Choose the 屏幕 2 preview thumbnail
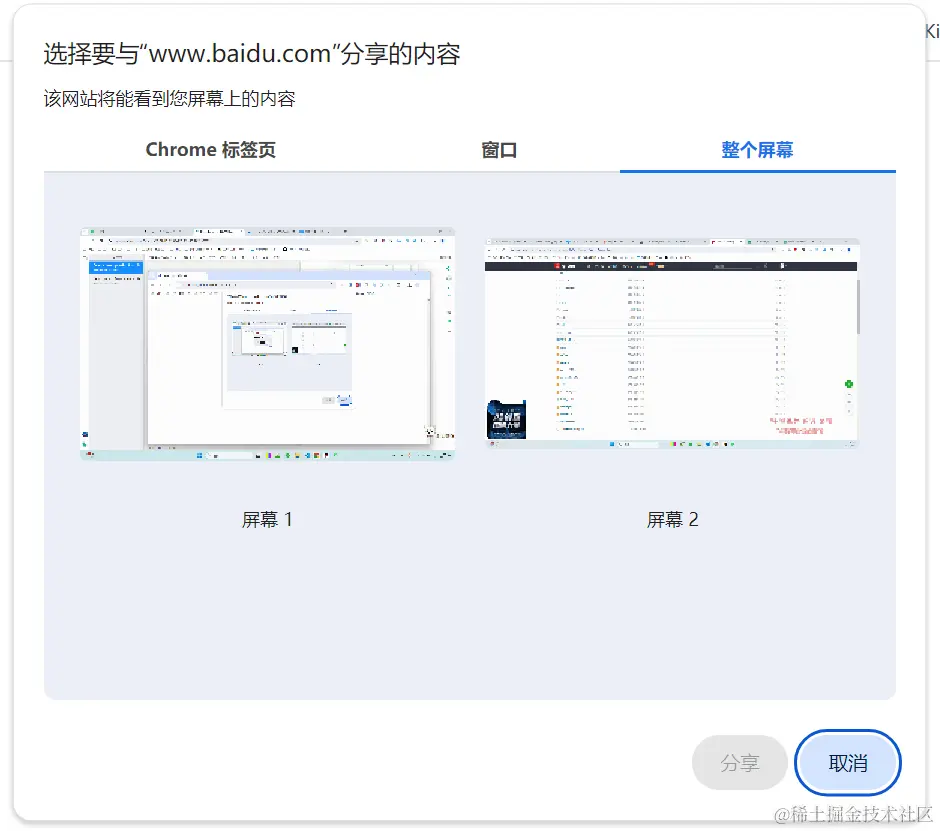940x831 pixels. coord(672,344)
